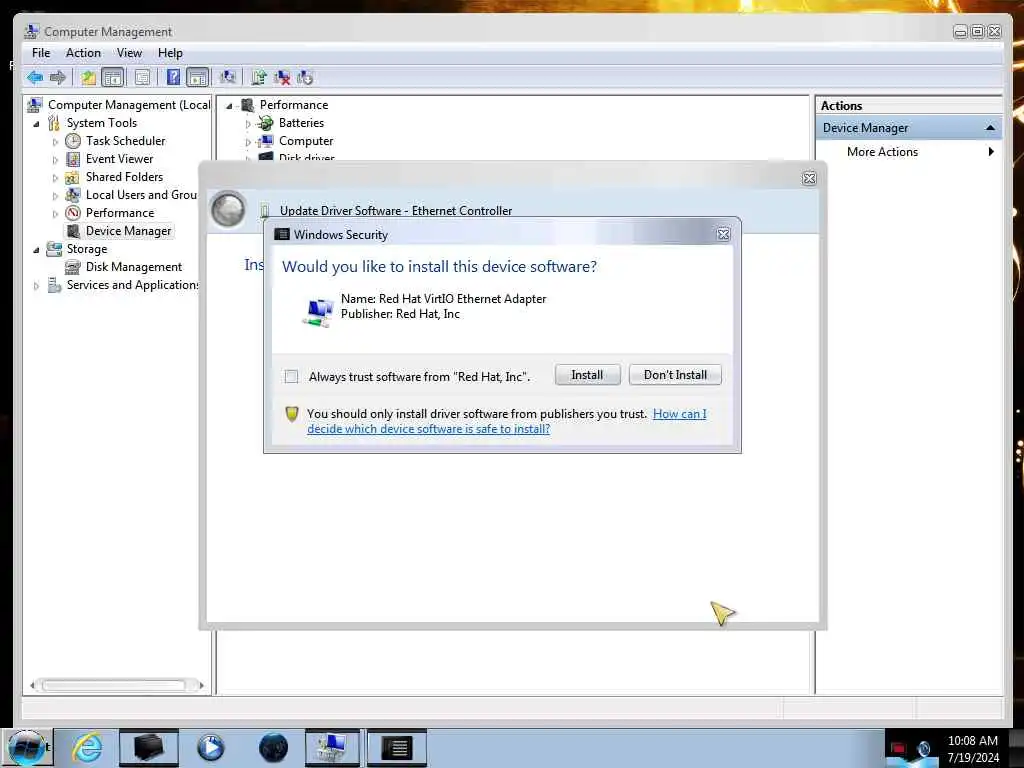This screenshot has height=768, width=1024.
Task: Expand the Local Users and Groups node
Action: [x=55, y=195]
